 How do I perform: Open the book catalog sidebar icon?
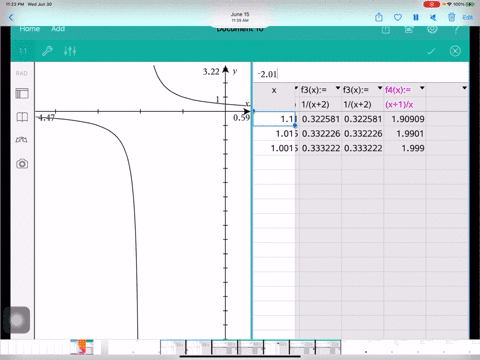(22, 117)
